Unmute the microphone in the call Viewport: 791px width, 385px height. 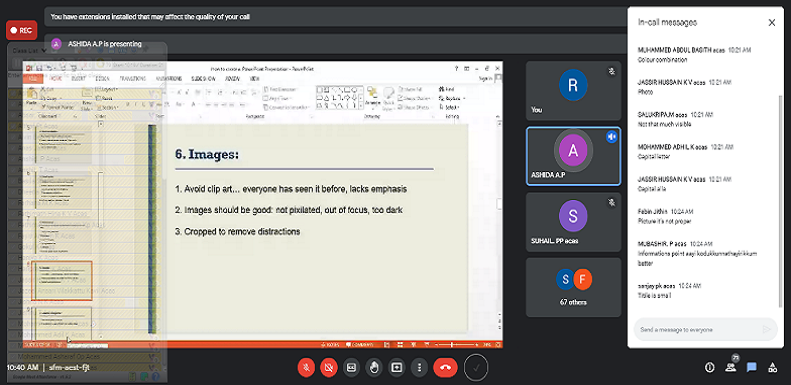click(x=306, y=367)
